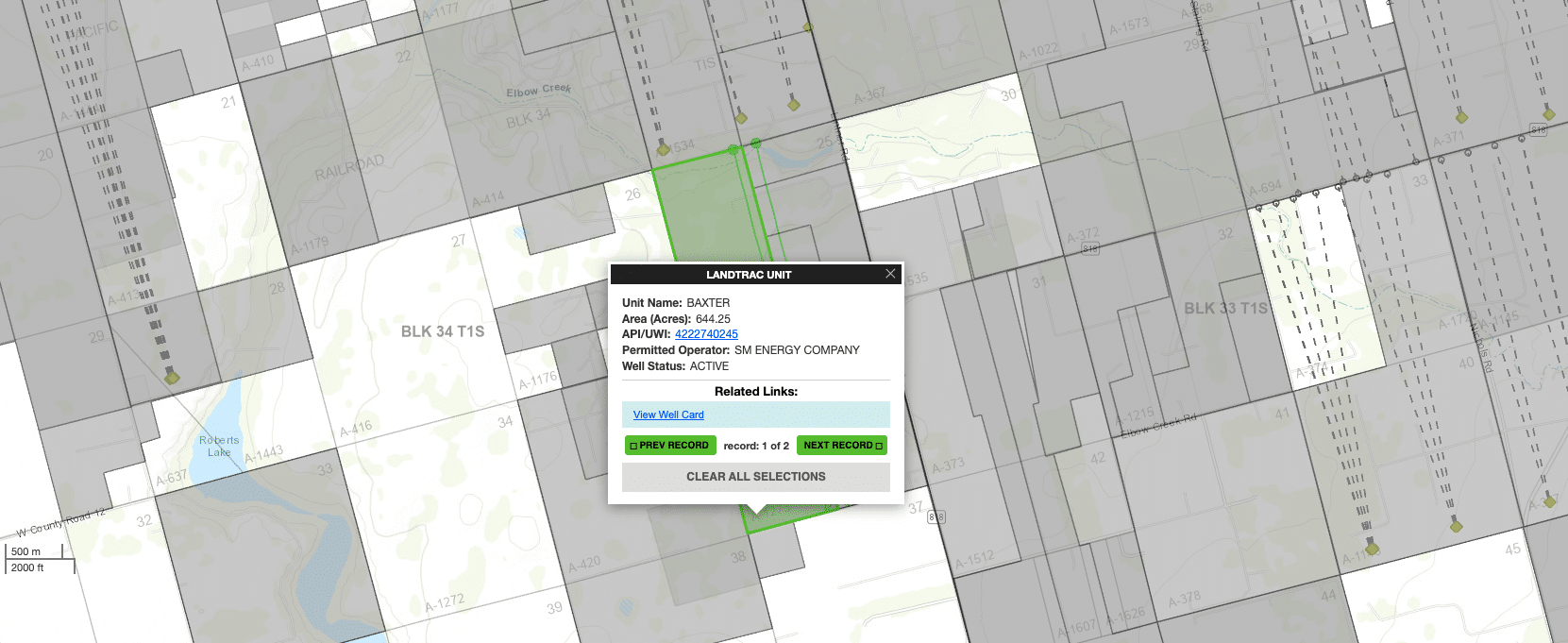The image size is (1568, 643).
Task: Click the BLK 34 T1S block label
Action: coord(442,331)
